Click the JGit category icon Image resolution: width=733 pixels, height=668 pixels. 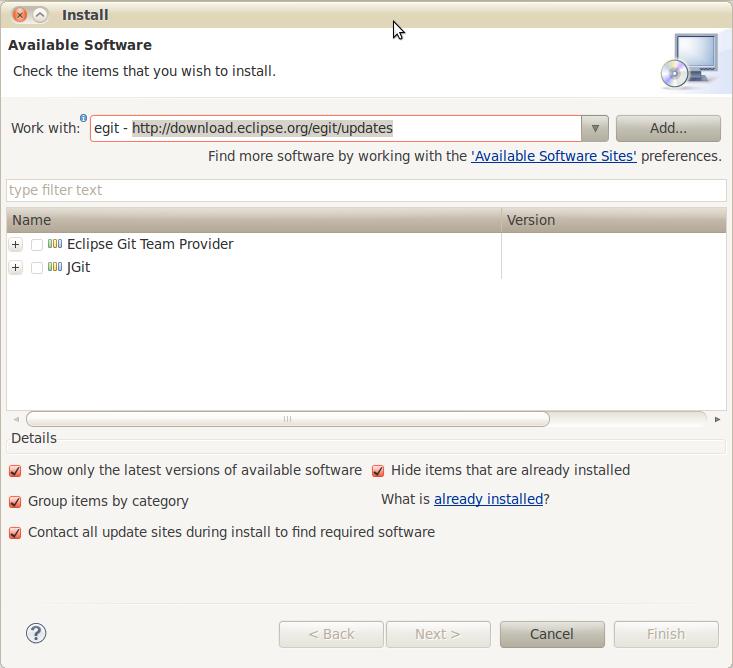55,267
